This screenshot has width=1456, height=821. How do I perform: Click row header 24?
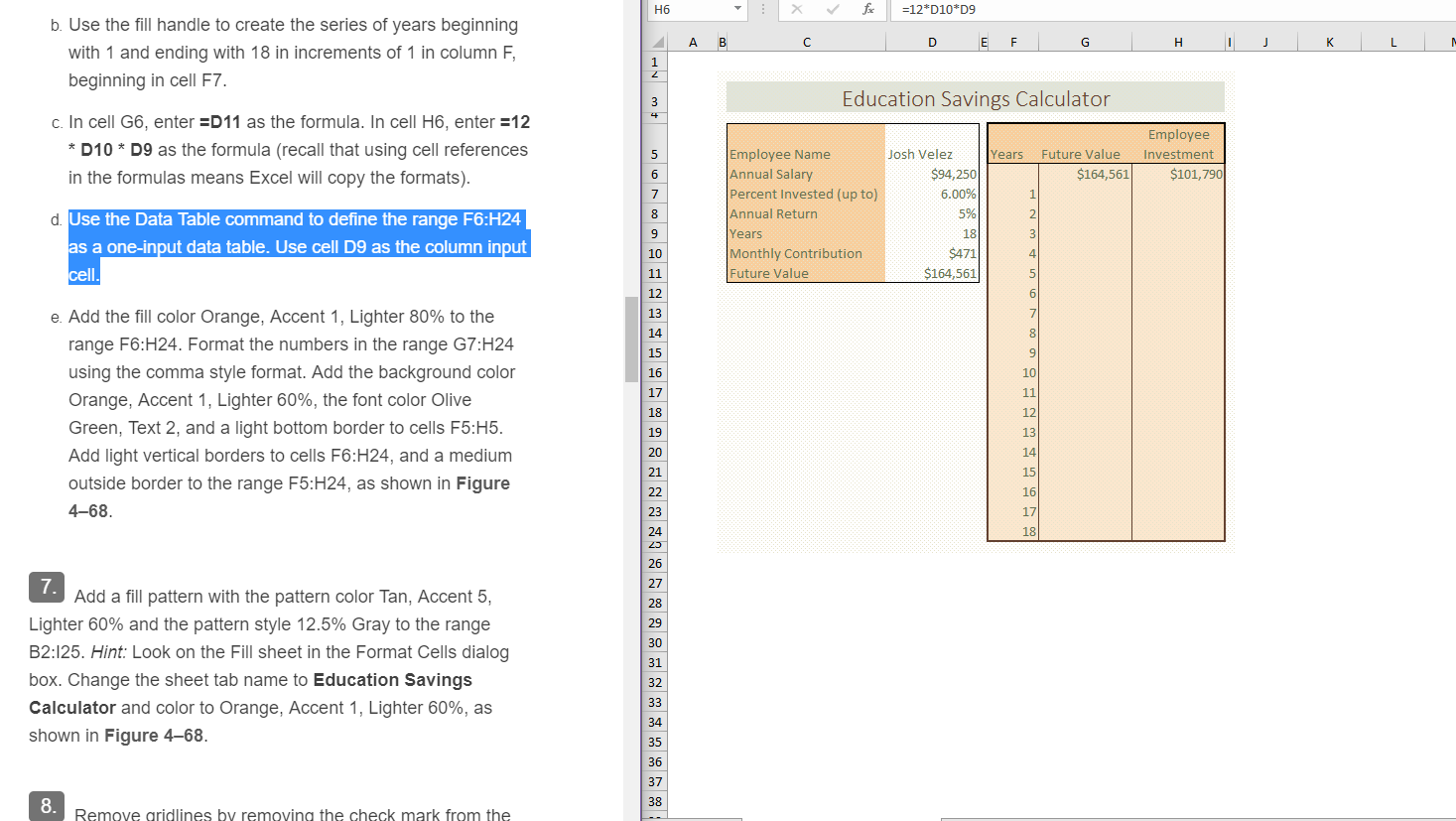pos(654,531)
